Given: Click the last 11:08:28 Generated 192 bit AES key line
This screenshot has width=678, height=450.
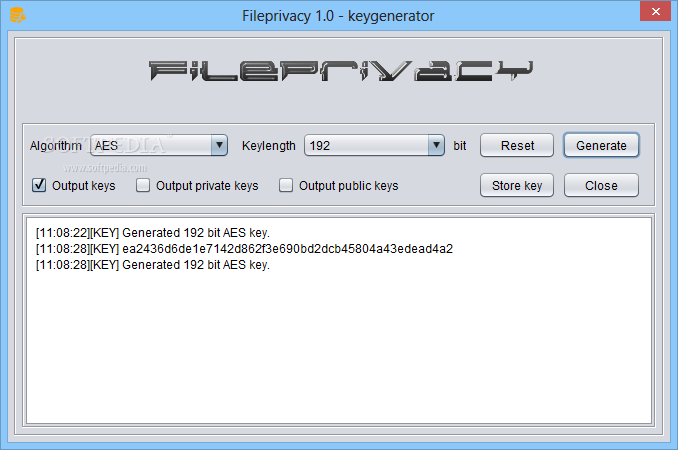Looking at the screenshot, I should click(153, 265).
